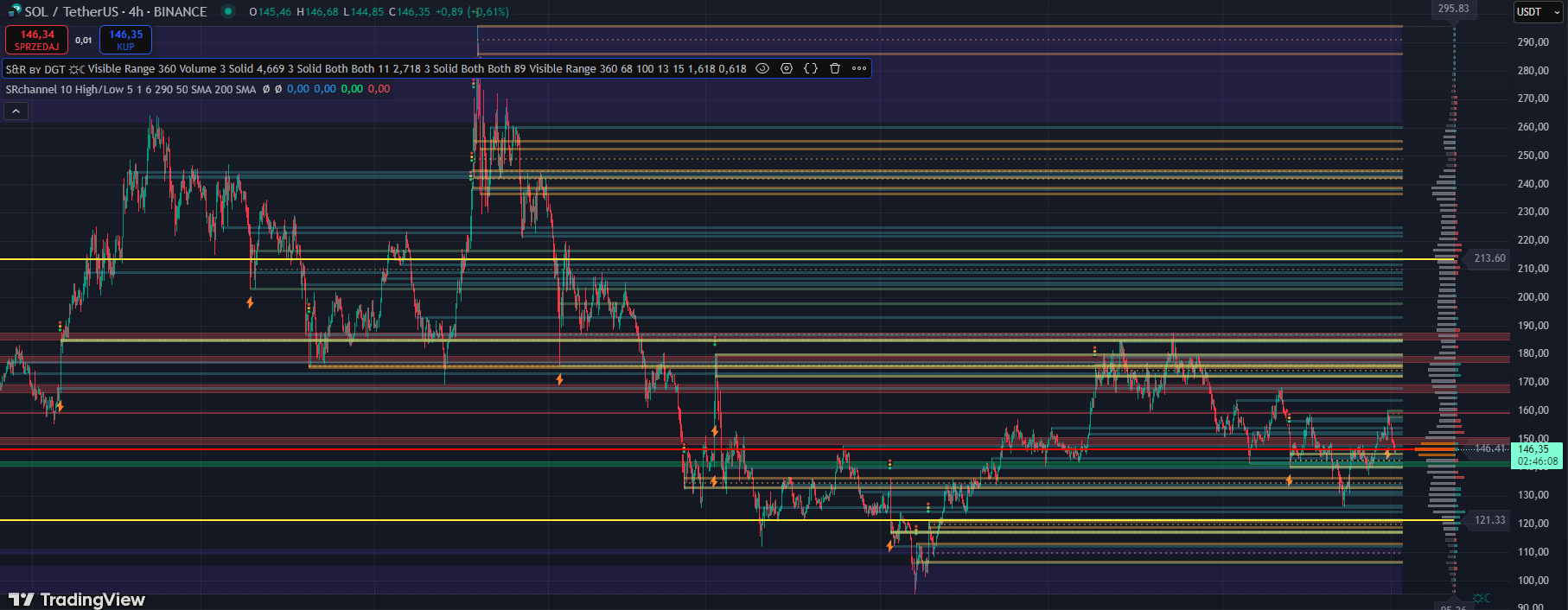
Task: Click the current price 146,35 countdown label
Action: pyautogui.click(x=1538, y=455)
